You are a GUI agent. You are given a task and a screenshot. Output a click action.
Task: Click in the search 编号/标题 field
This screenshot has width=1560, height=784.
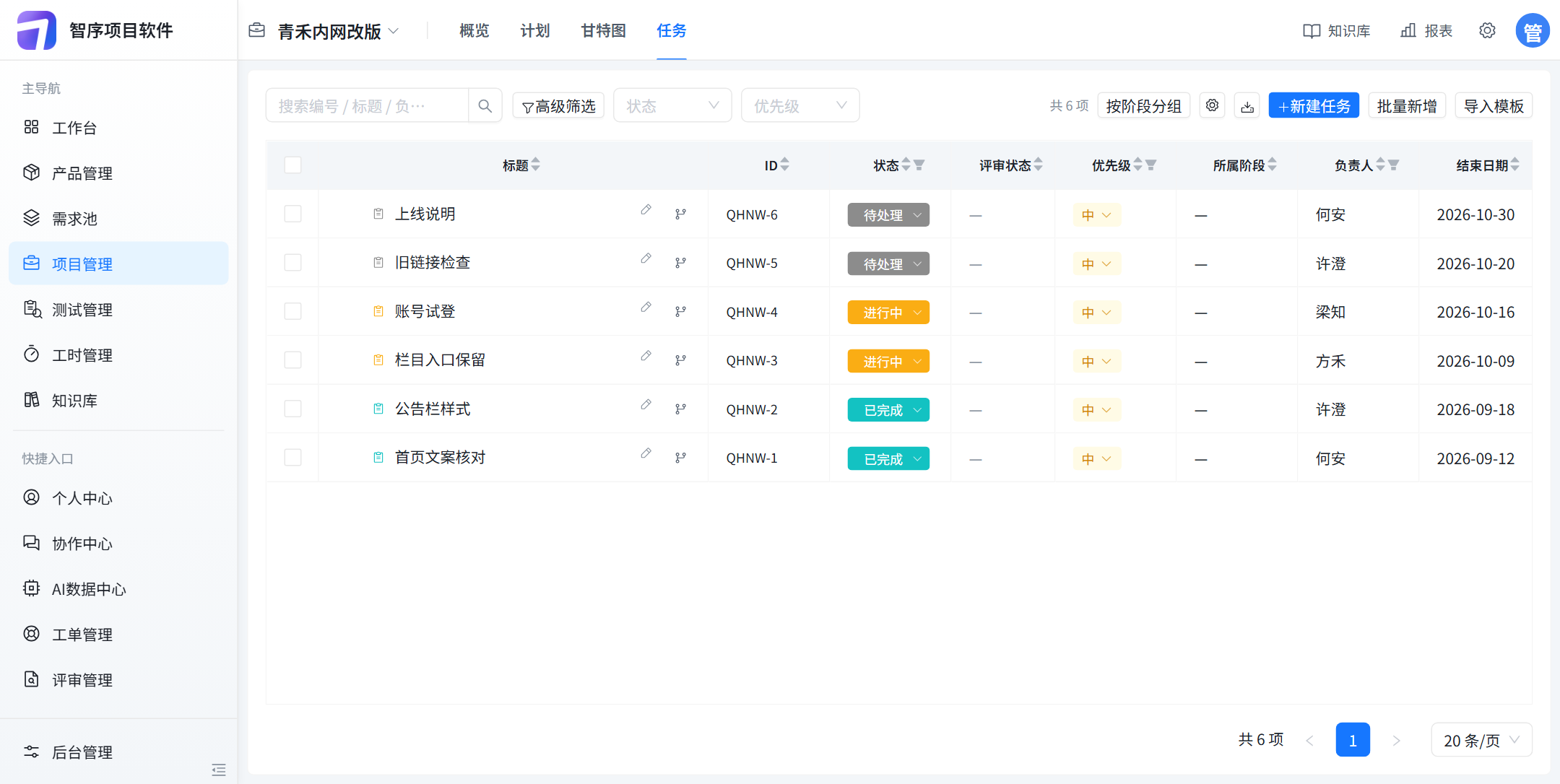click(367, 106)
